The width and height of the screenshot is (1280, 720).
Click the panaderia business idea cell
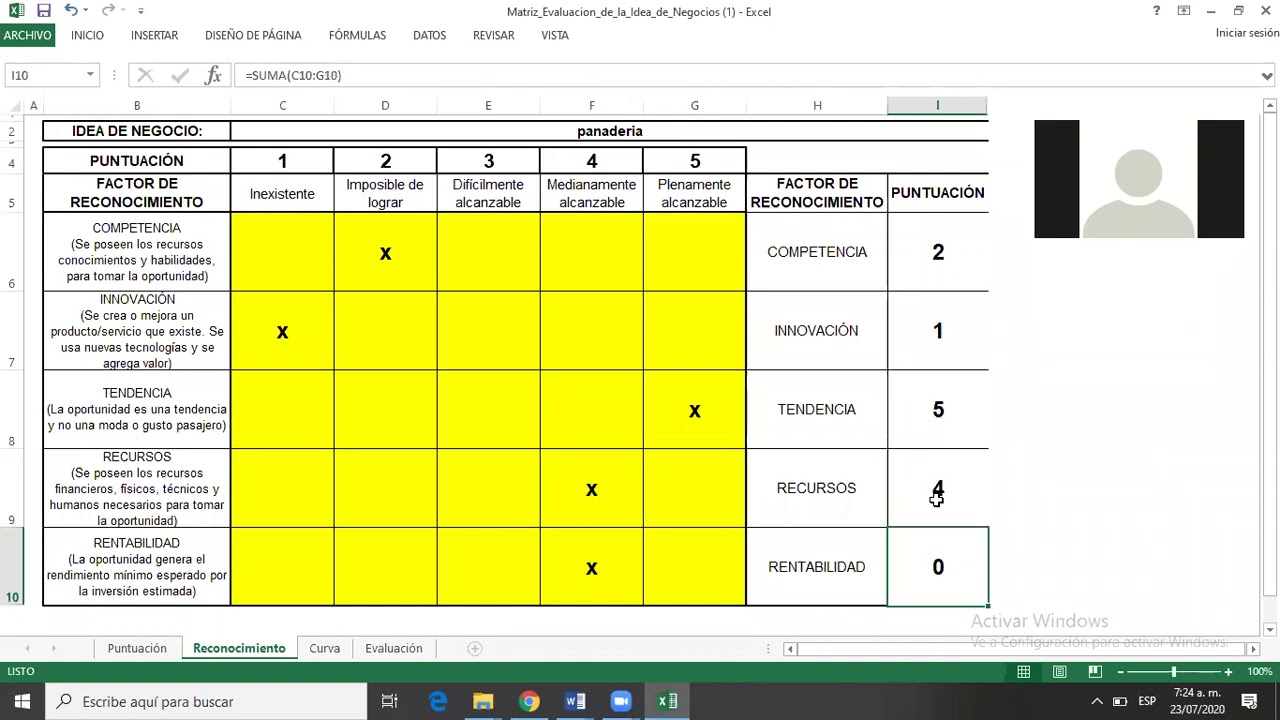coord(609,131)
